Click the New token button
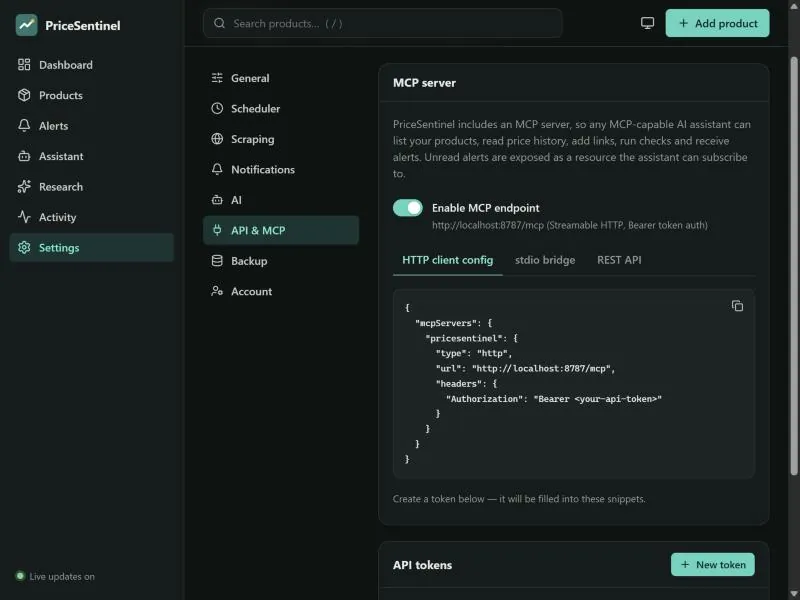The image size is (800, 600). click(x=713, y=565)
